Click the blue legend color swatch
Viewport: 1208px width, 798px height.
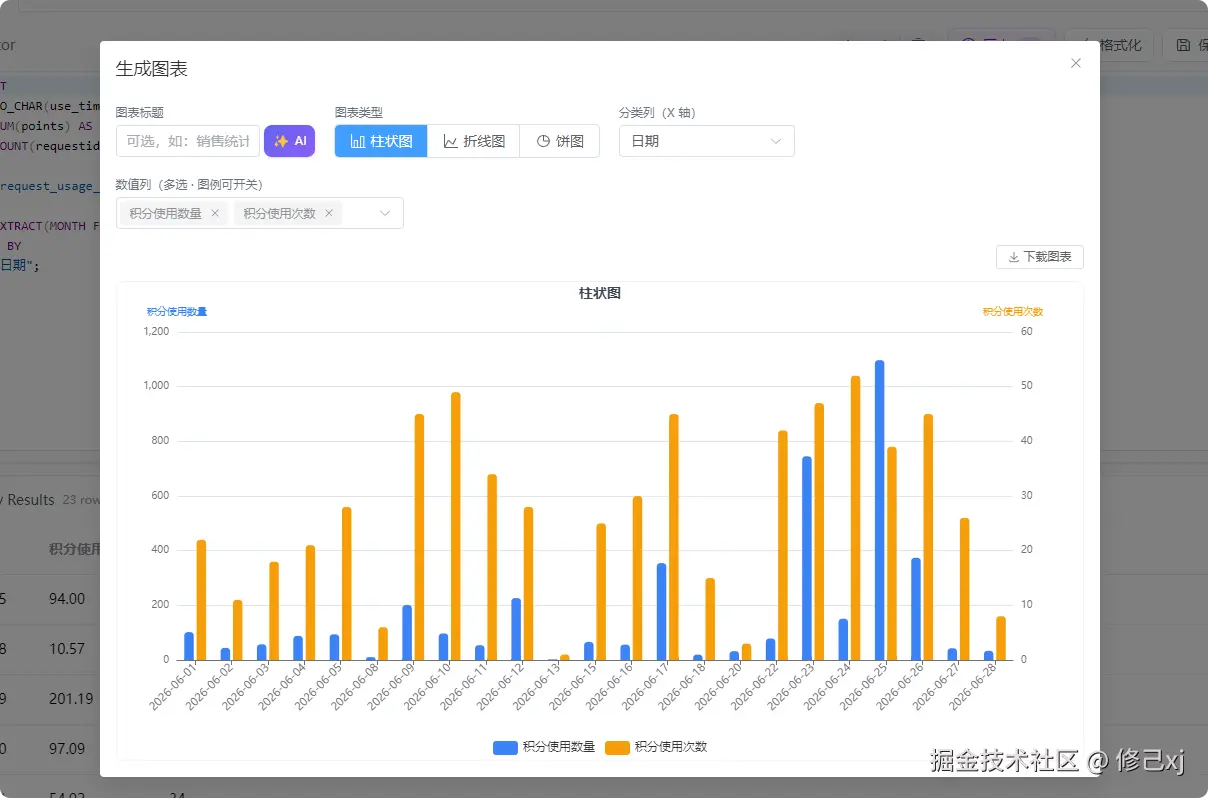505,747
